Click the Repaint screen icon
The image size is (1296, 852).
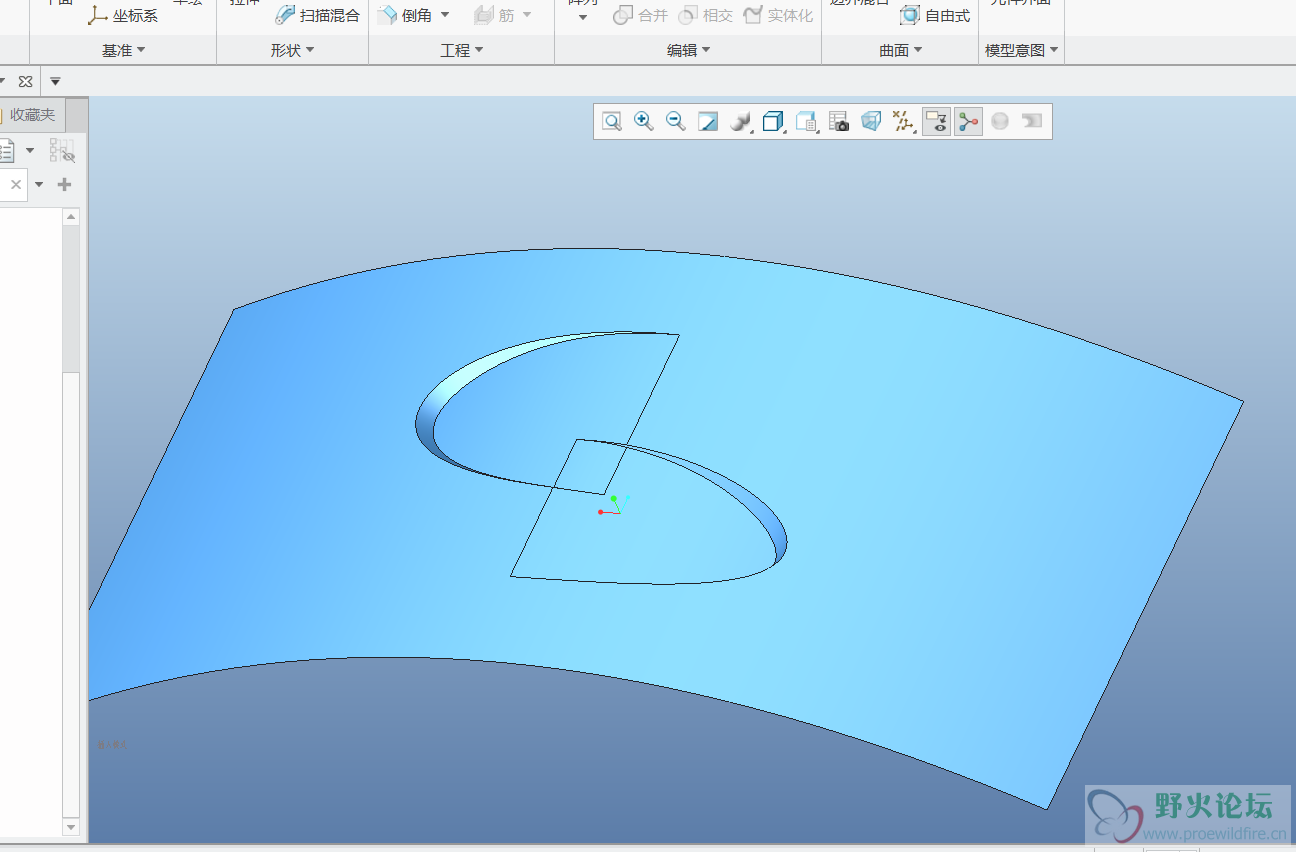click(x=708, y=122)
